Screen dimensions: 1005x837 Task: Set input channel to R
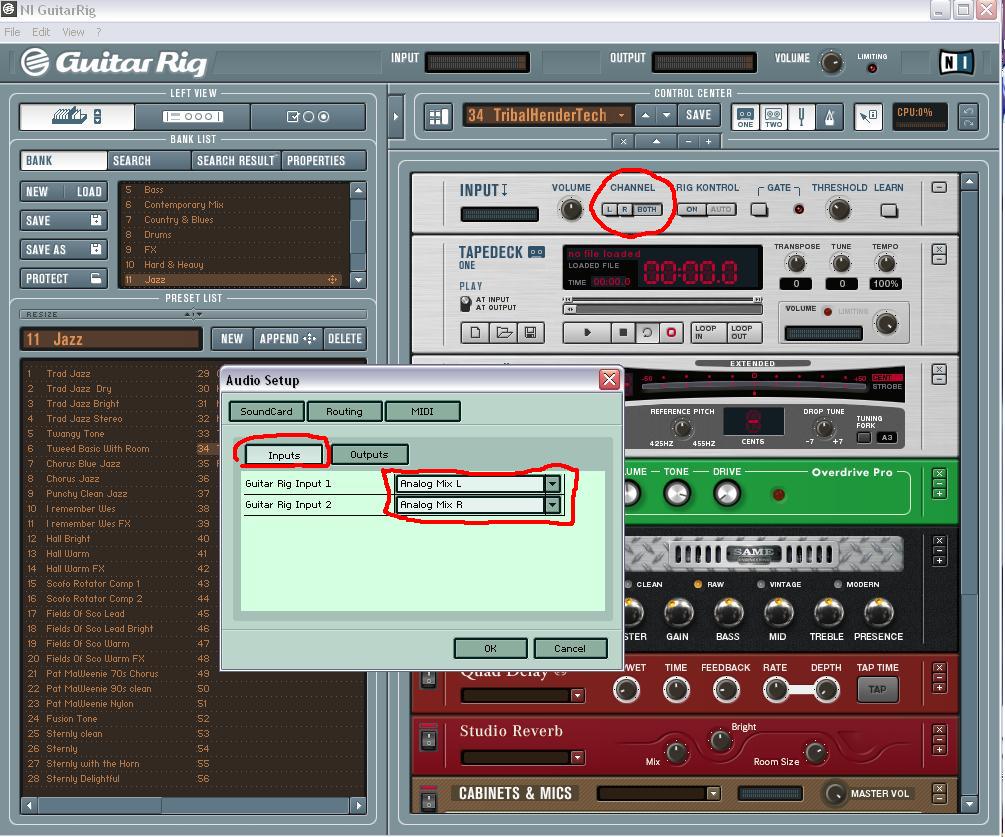pos(624,210)
